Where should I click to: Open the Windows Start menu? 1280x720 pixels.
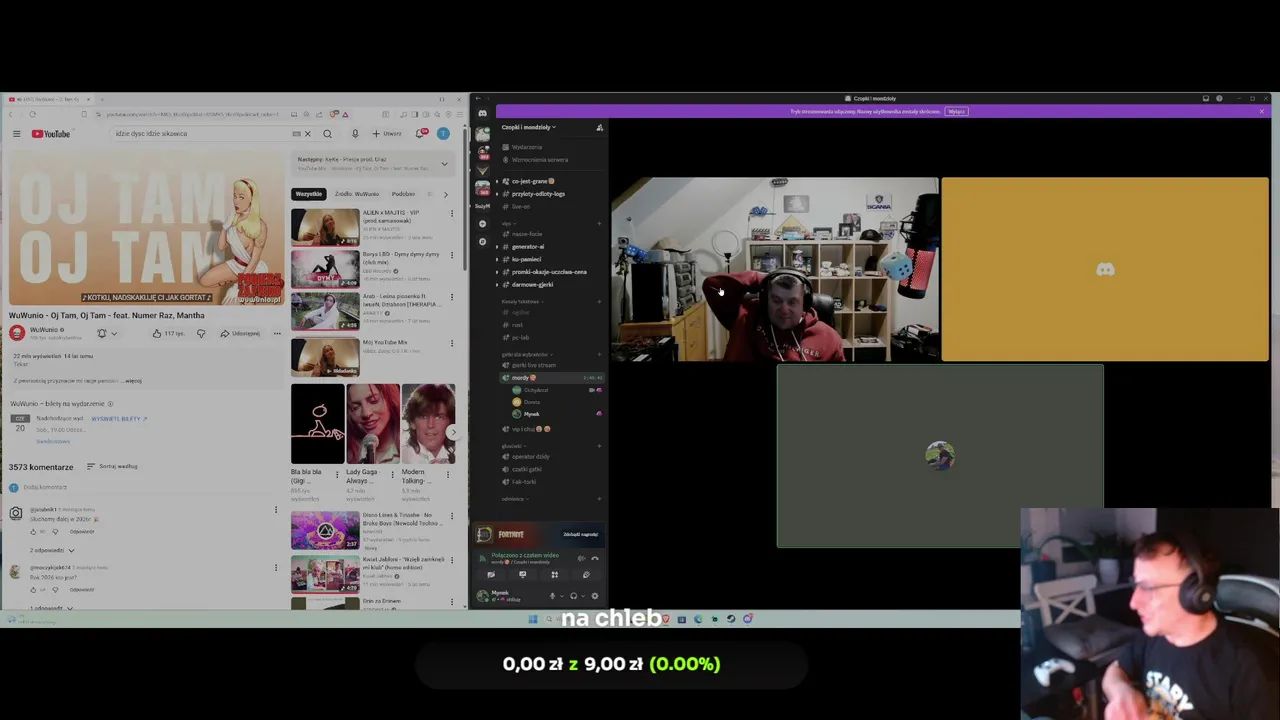pyautogui.click(x=533, y=619)
